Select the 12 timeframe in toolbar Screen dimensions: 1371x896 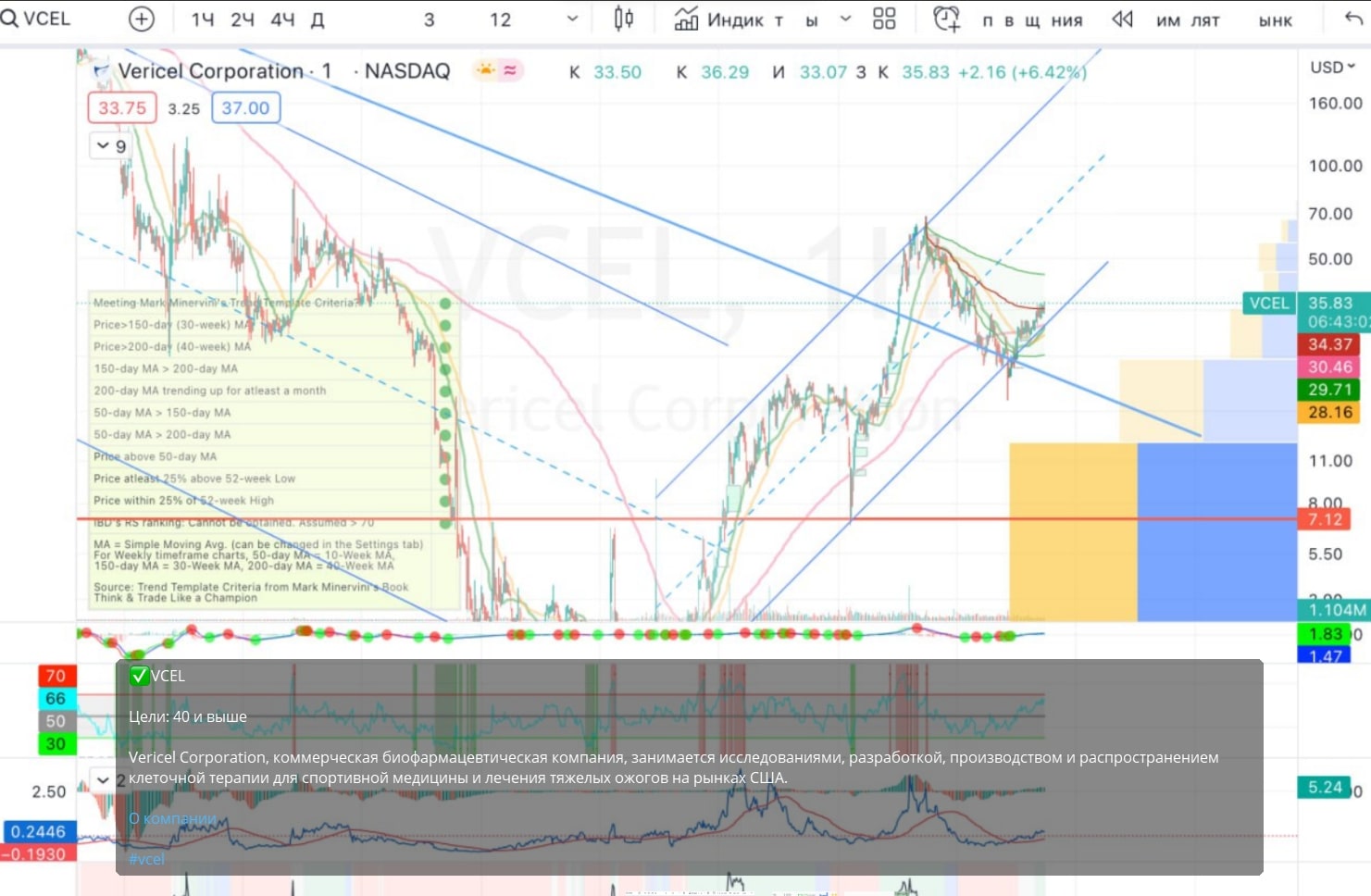(x=500, y=19)
